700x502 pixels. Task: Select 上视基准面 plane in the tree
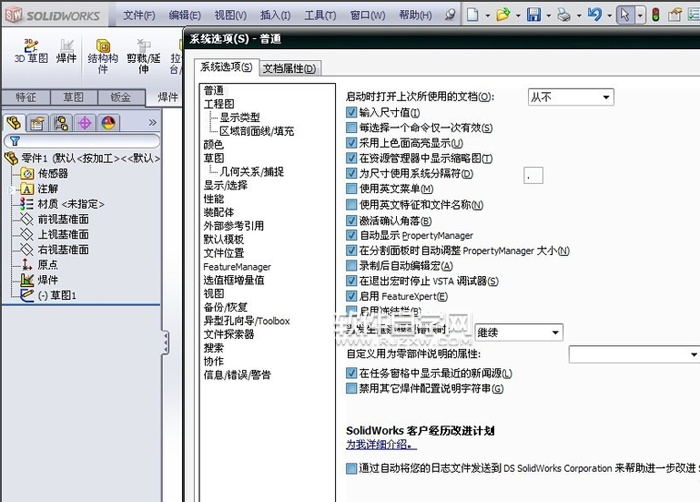click(63, 234)
